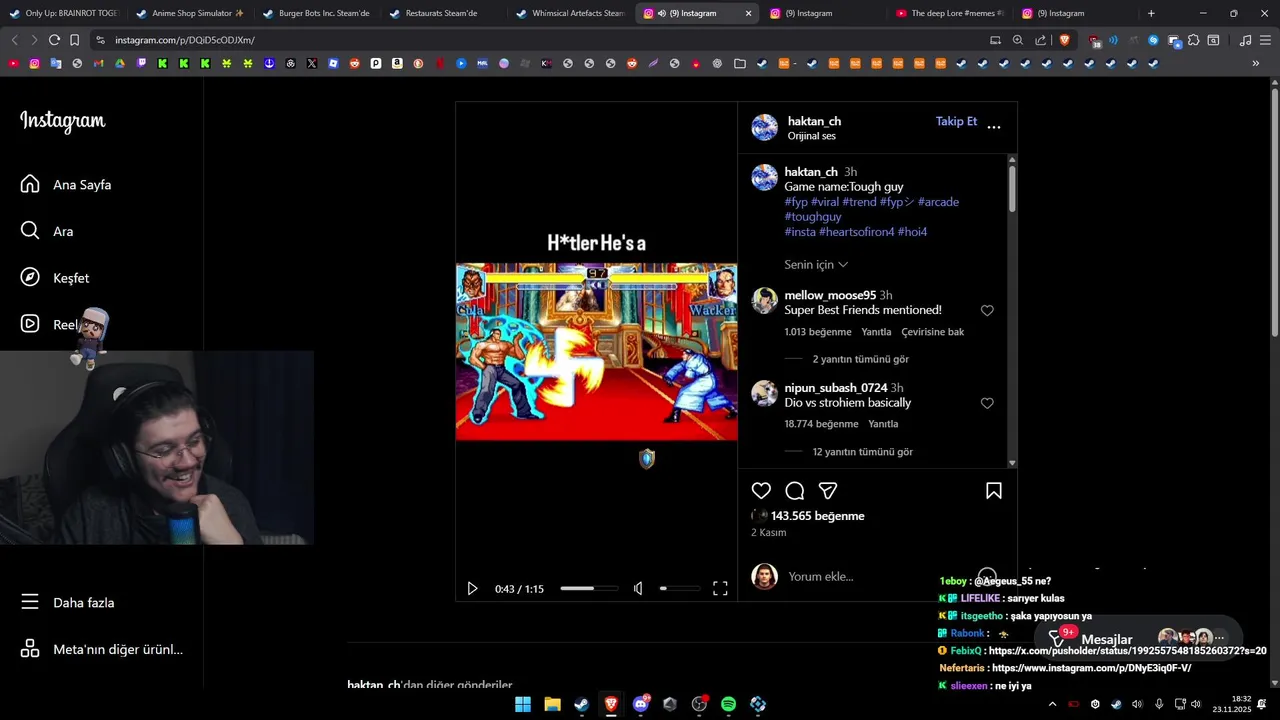Open post options three dots menu
1280x720 pixels.
coord(994,127)
